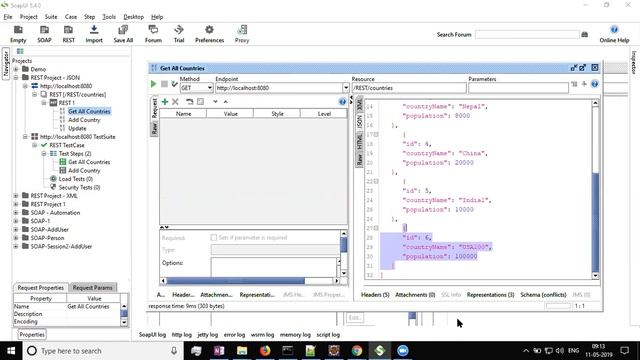Click the response vertical scrollbar thumb
Screen dimensions: 640x360
(x=595, y=222)
